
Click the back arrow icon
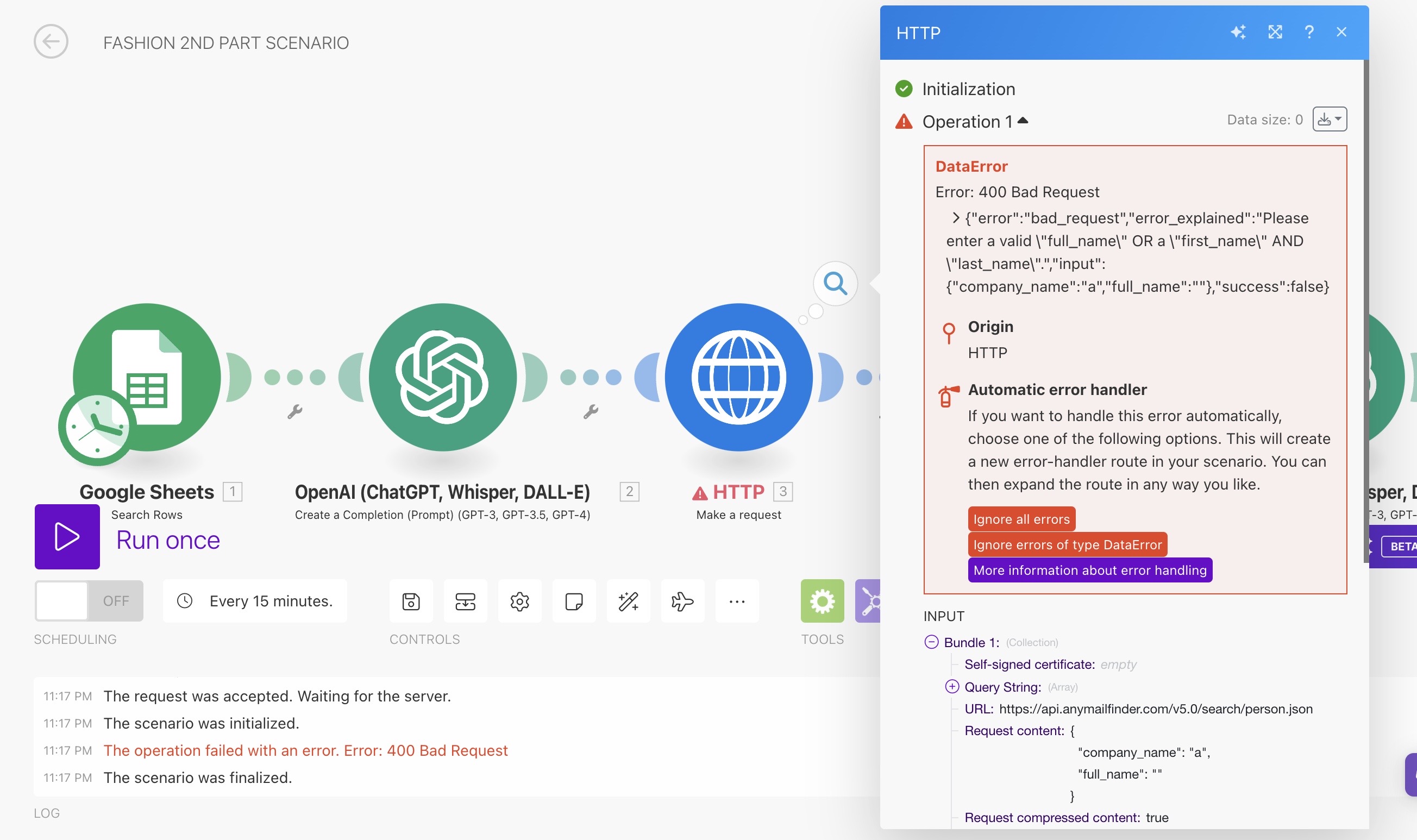coord(51,42)
